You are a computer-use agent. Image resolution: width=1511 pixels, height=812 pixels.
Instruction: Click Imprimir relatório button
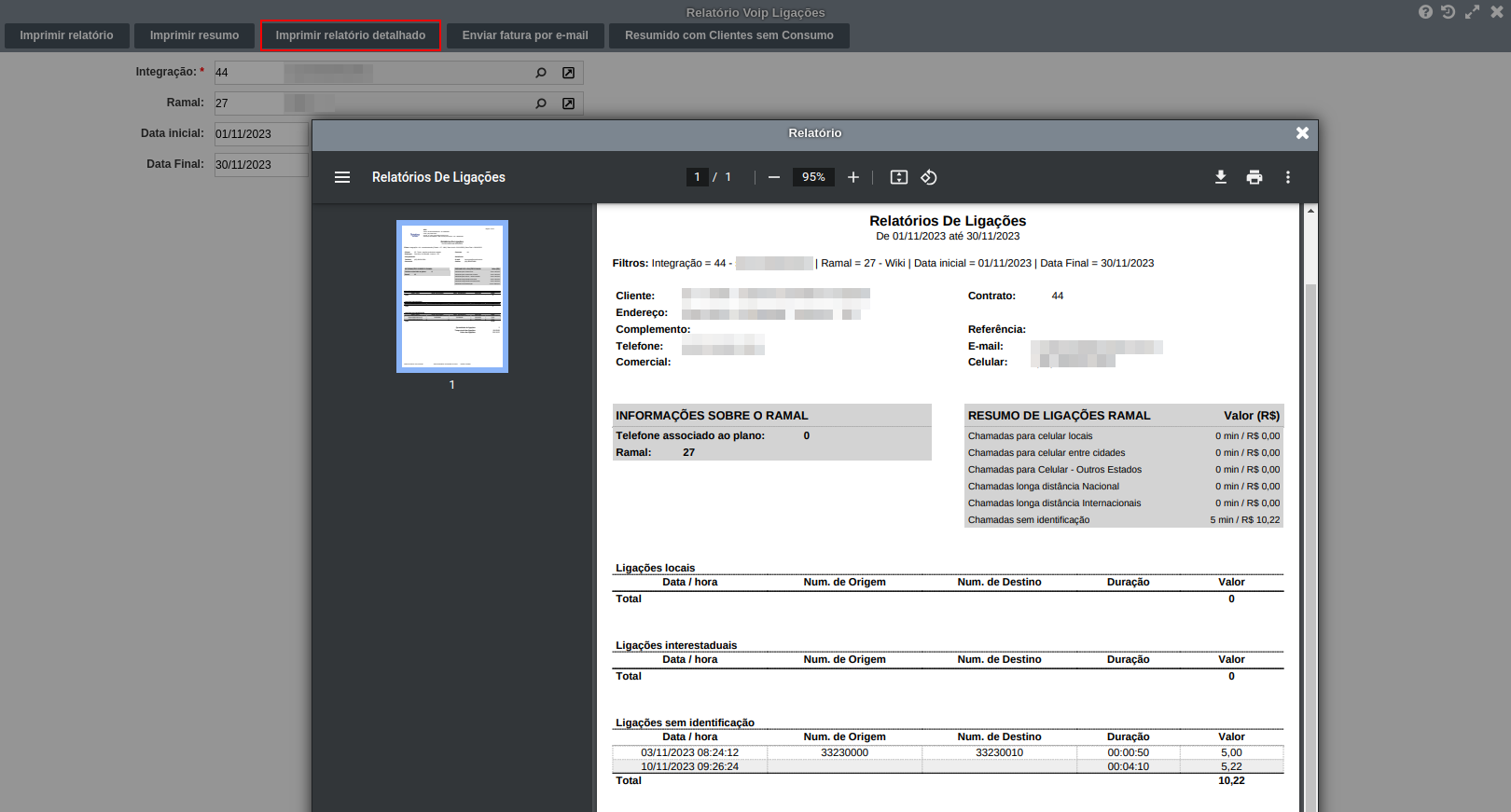(66, 35)
